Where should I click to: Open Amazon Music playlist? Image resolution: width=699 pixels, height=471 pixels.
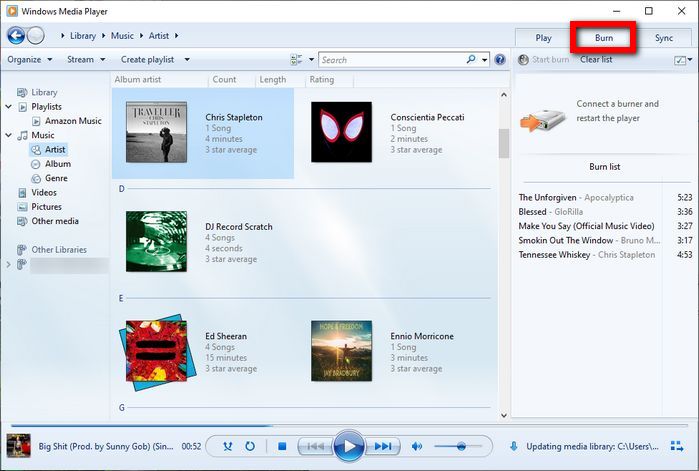point(73,121)
